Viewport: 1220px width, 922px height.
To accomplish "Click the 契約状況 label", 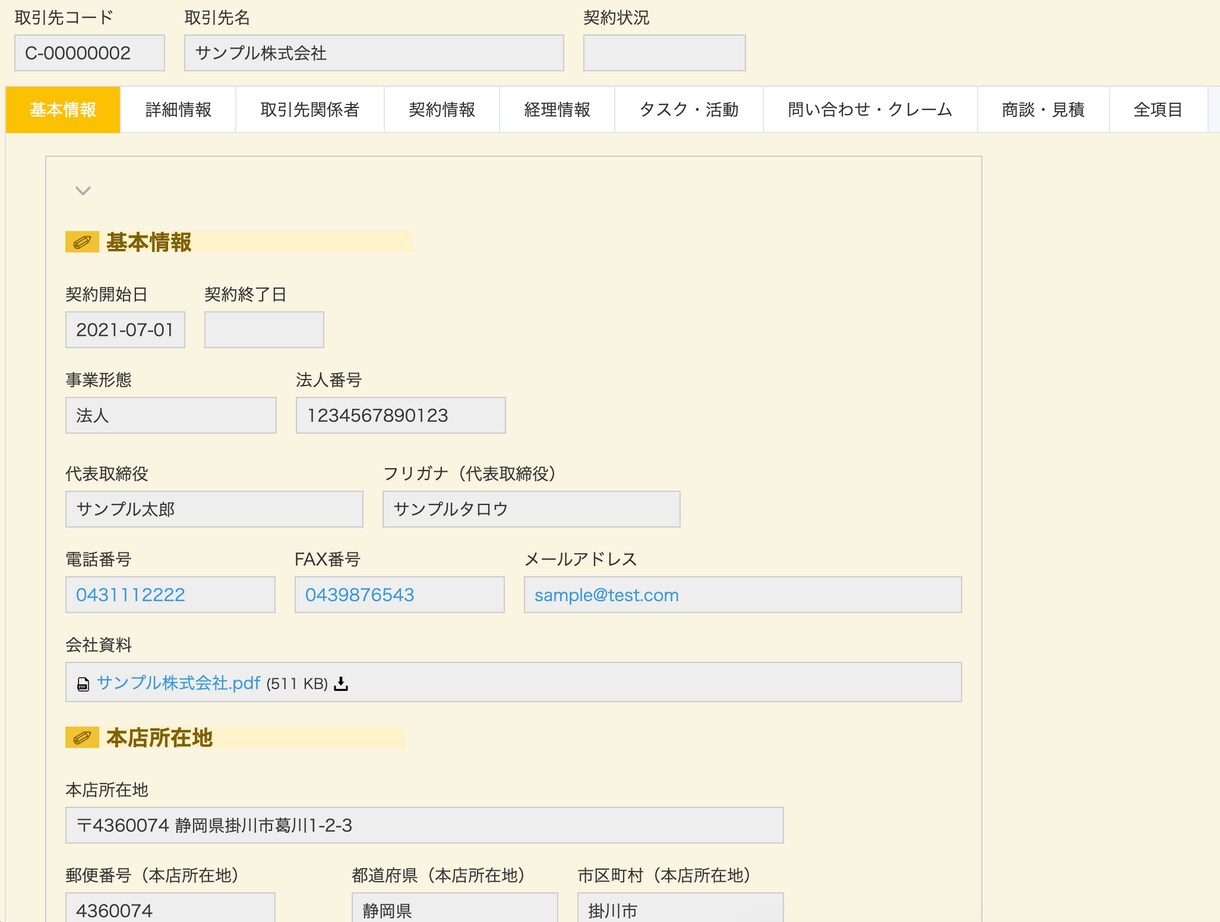I will coord(617,18).
